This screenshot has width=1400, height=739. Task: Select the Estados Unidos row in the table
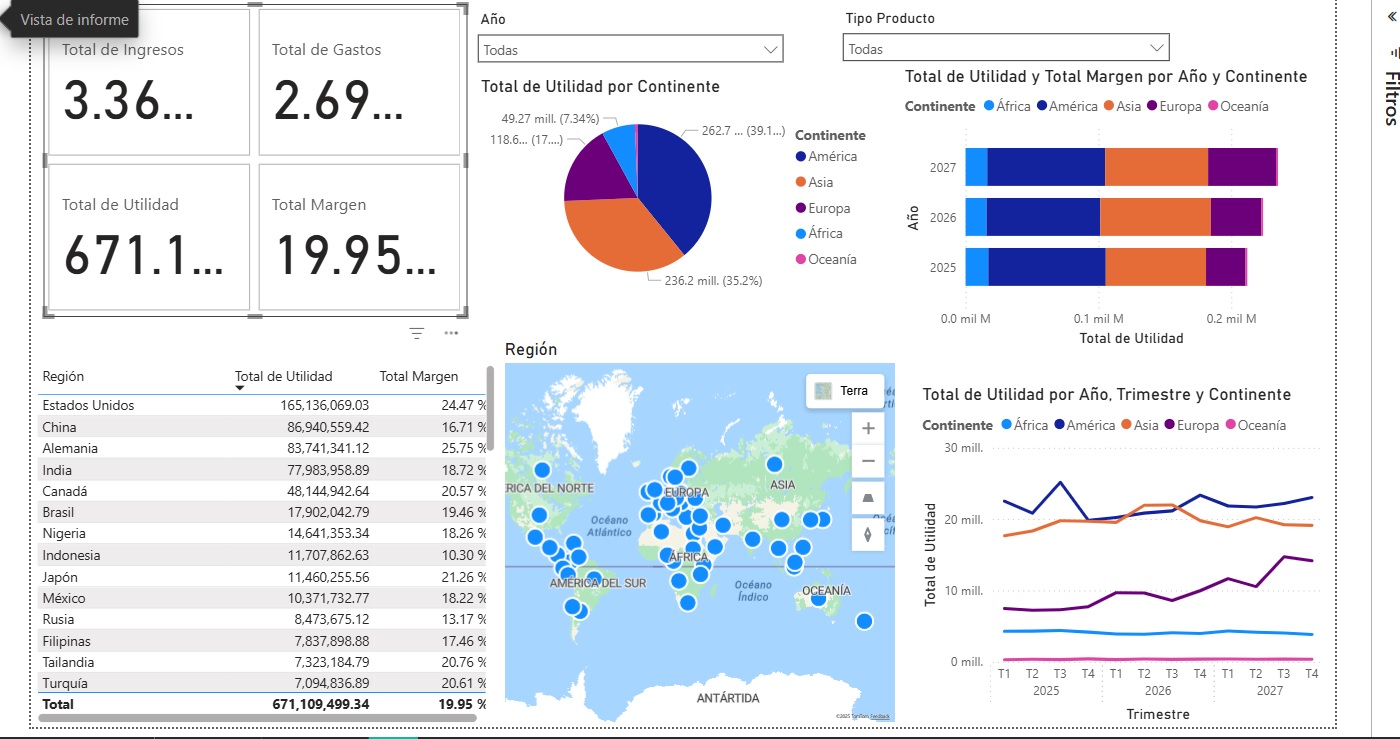[x=89, y=405]
